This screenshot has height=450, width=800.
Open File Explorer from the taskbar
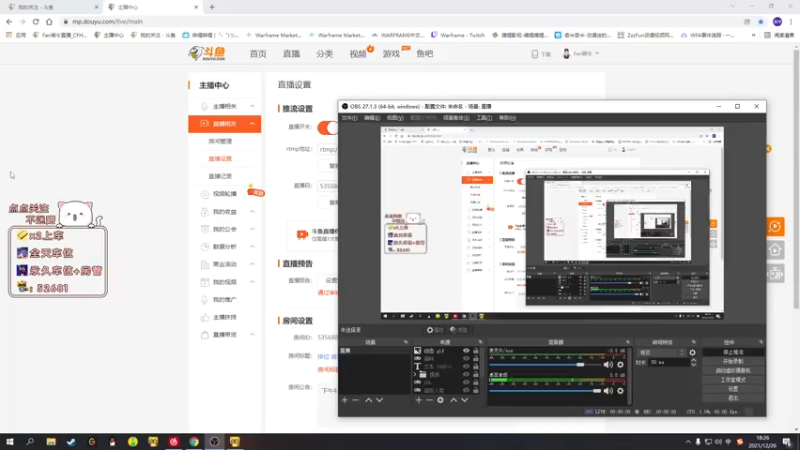[51, 442]
